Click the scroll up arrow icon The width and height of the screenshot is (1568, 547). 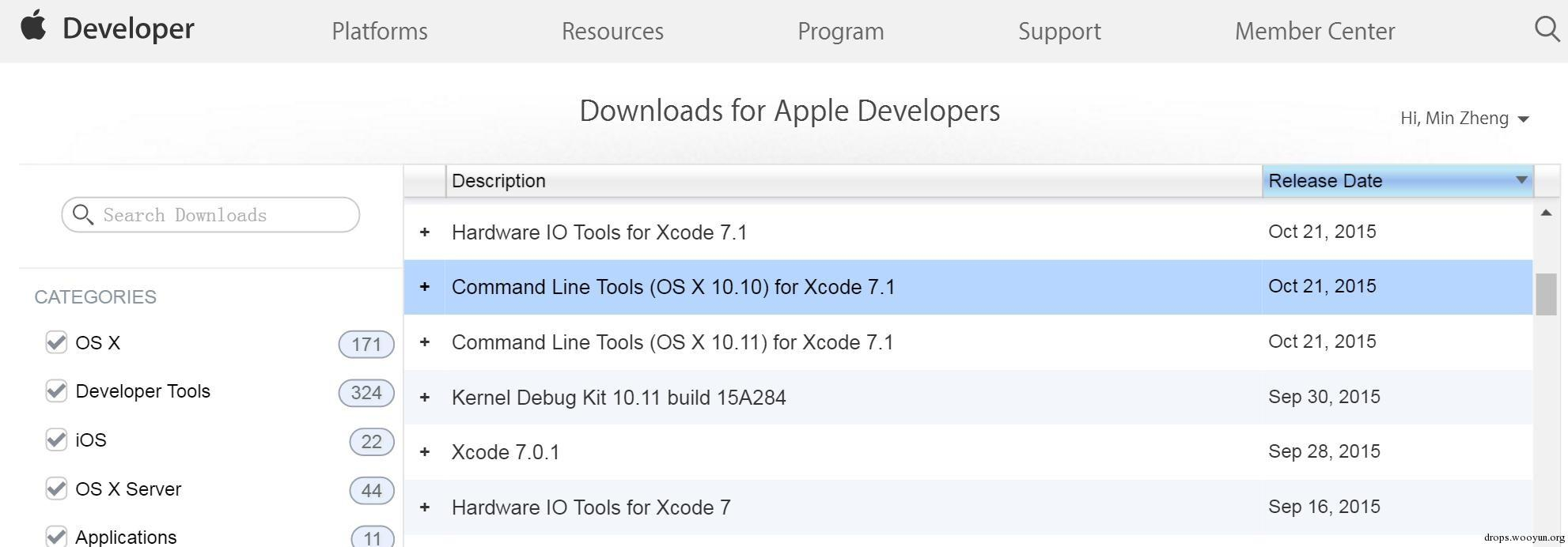click(1546, 213)
